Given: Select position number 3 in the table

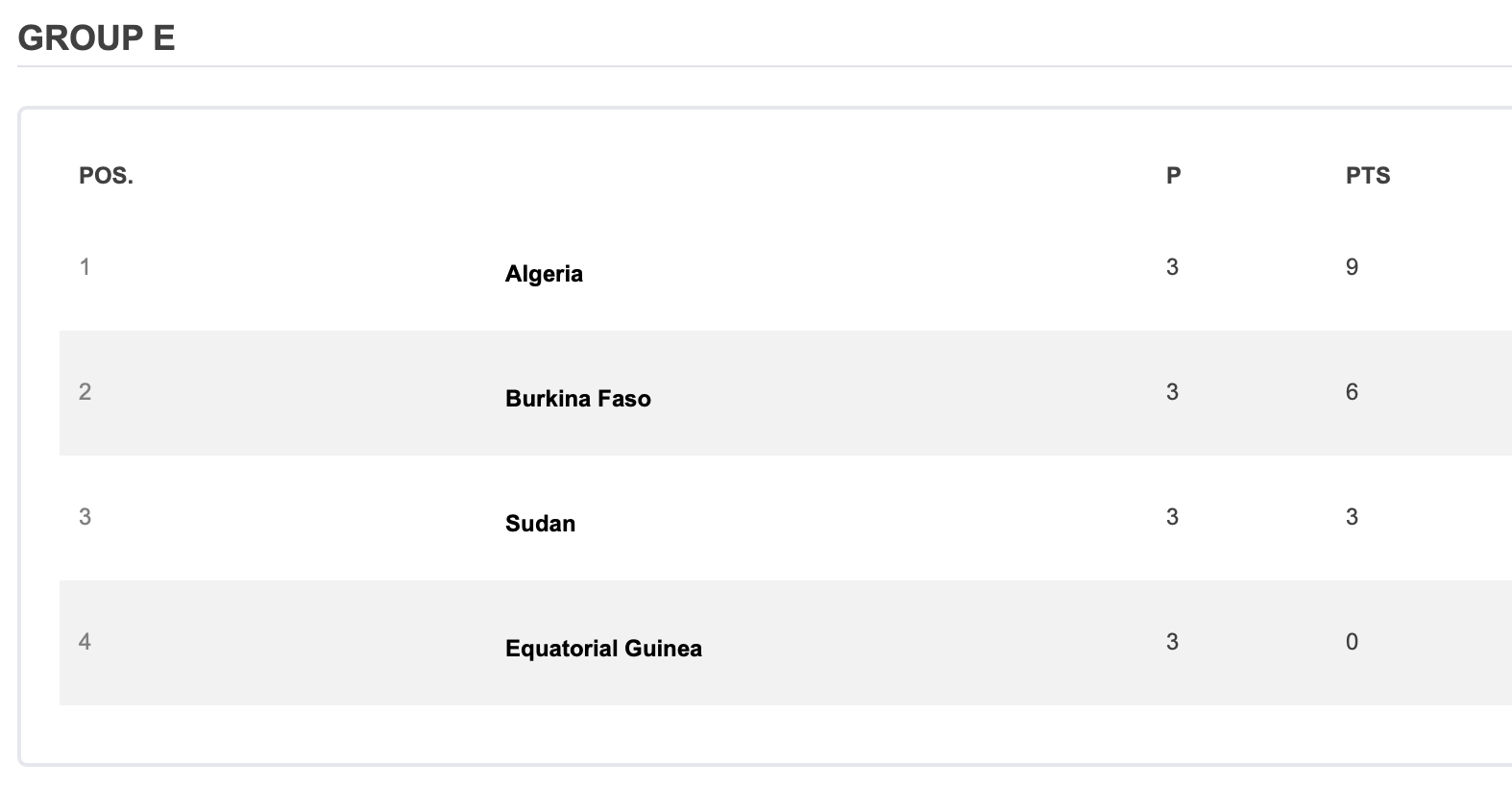Looking at the screenshot, I should coord(85,517).
